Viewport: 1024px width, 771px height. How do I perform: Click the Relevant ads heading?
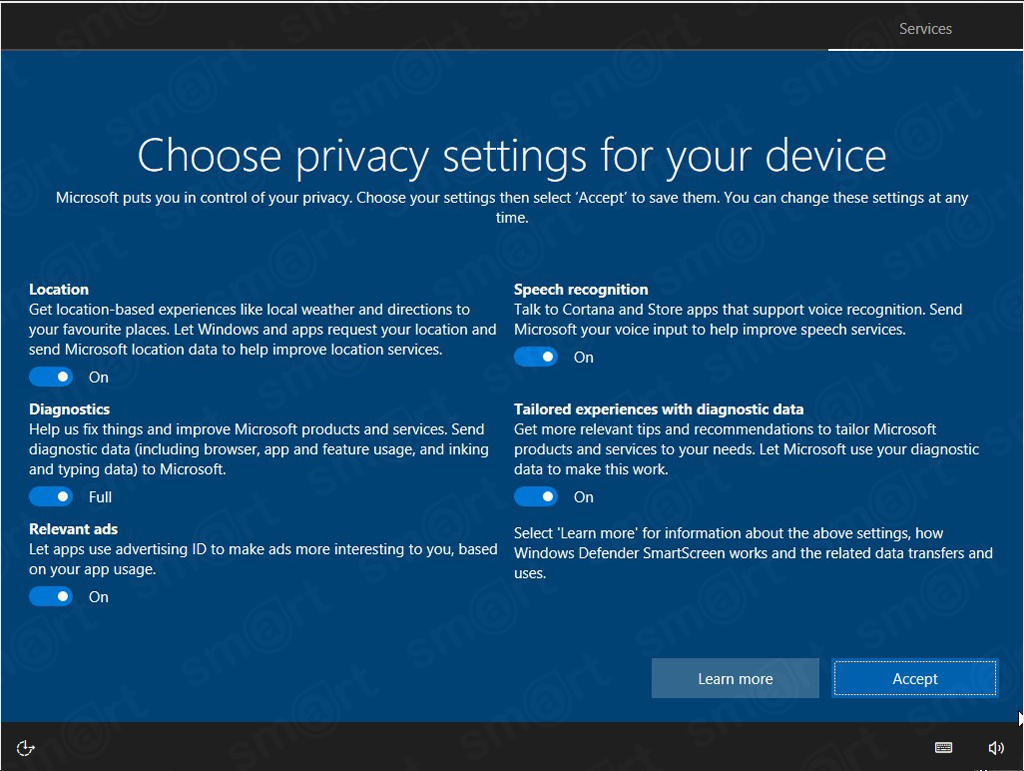click(73, 529)
